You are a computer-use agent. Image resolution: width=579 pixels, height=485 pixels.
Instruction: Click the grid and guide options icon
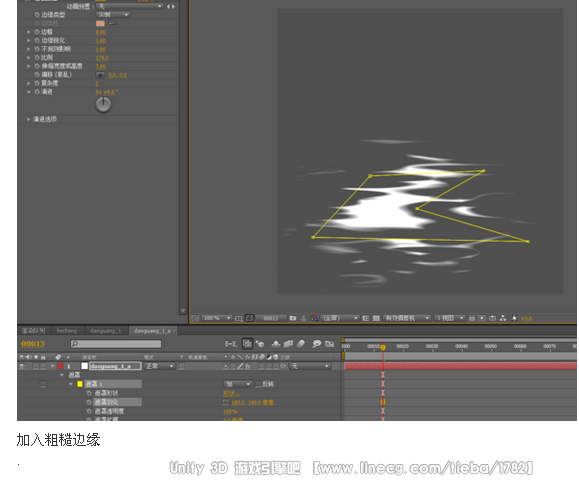[239, 318]
